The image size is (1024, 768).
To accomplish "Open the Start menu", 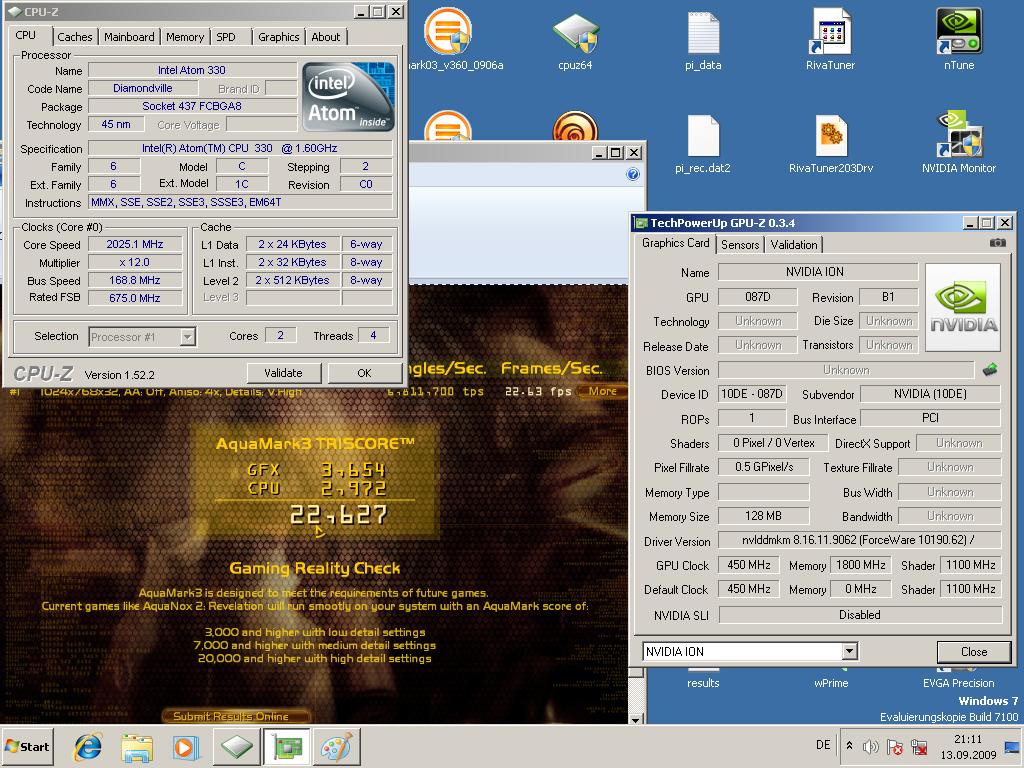I will tap(28, 746).
